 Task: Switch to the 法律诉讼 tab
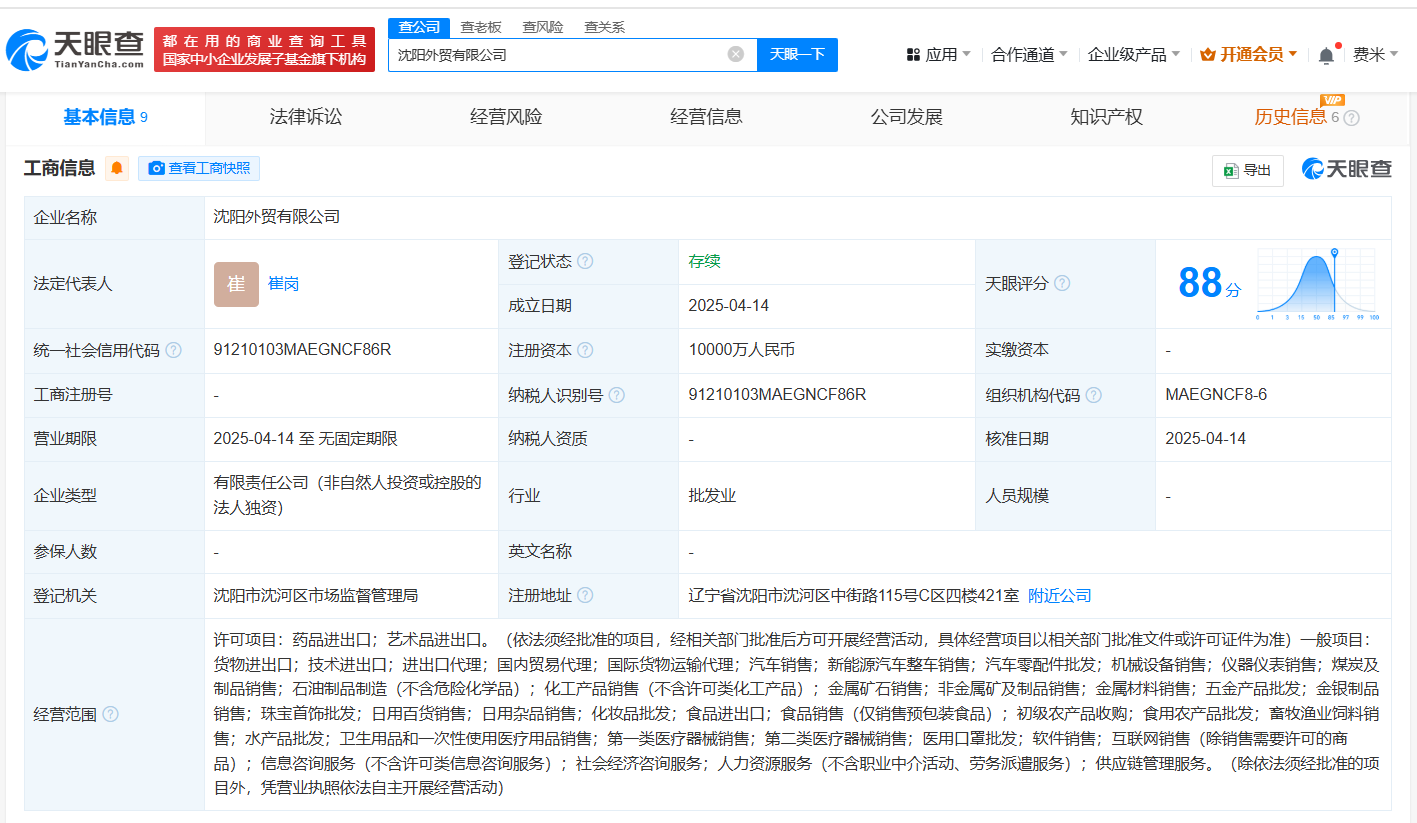[x=305, y=117]
